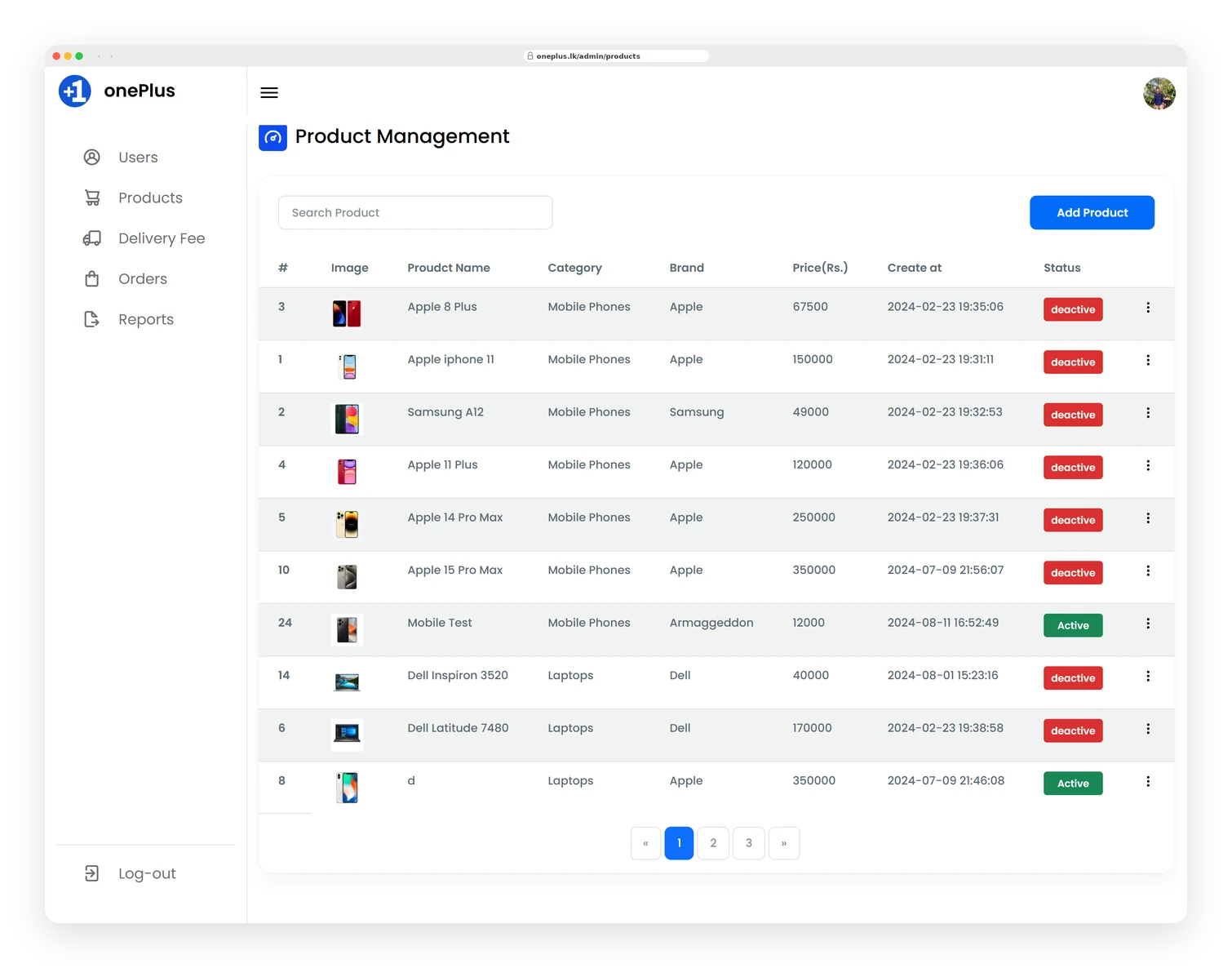Viewport: 1232px width, 968px height.
Task: Open the options menu for Apple 15 Pro Max
Action: [1148, 571]
